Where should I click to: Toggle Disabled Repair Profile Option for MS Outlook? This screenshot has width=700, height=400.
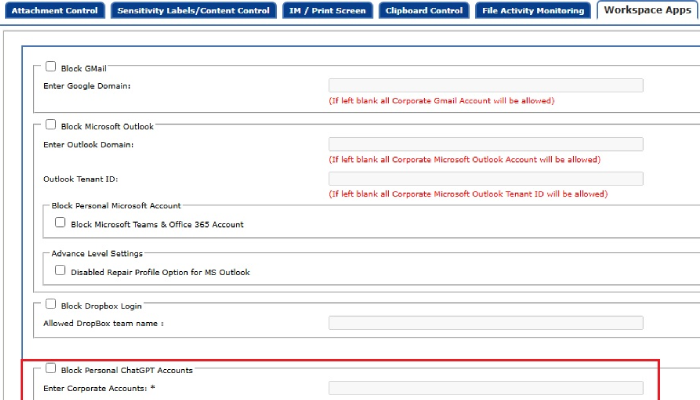(61, 270)
